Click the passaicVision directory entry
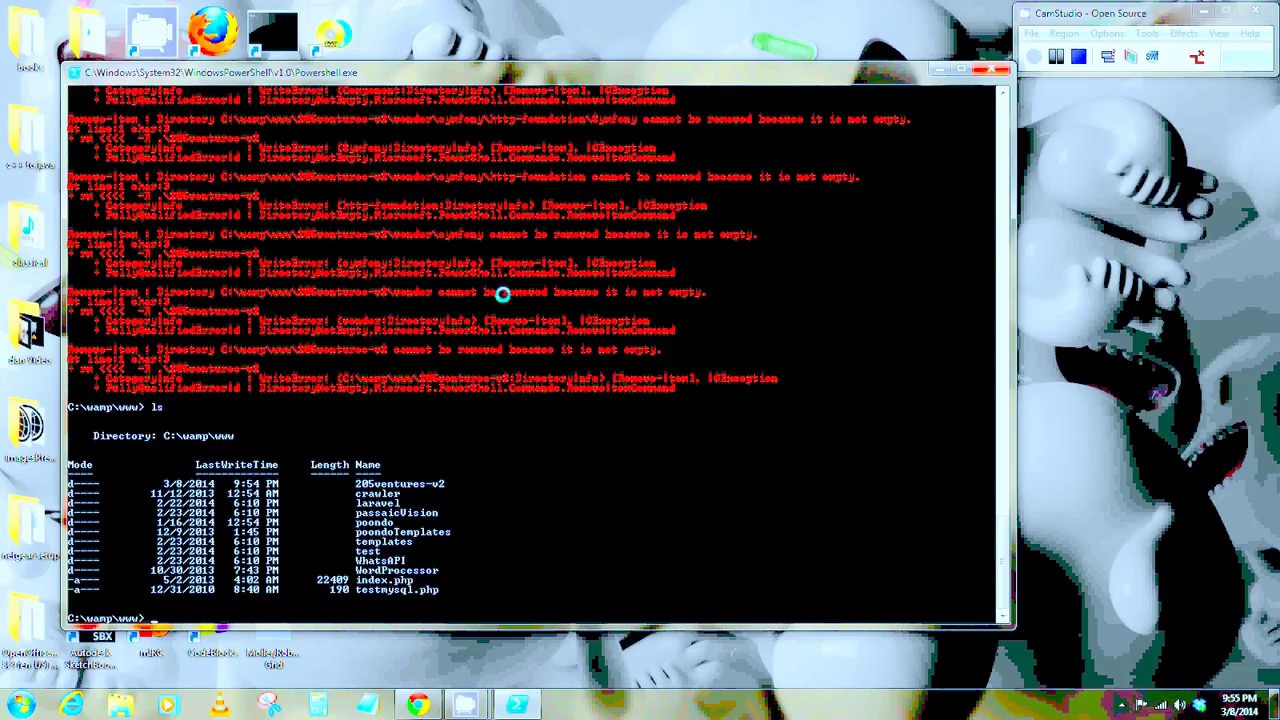Image resolution: width=1280 pixels, height=720 pixels. click(x=396, y=513)
